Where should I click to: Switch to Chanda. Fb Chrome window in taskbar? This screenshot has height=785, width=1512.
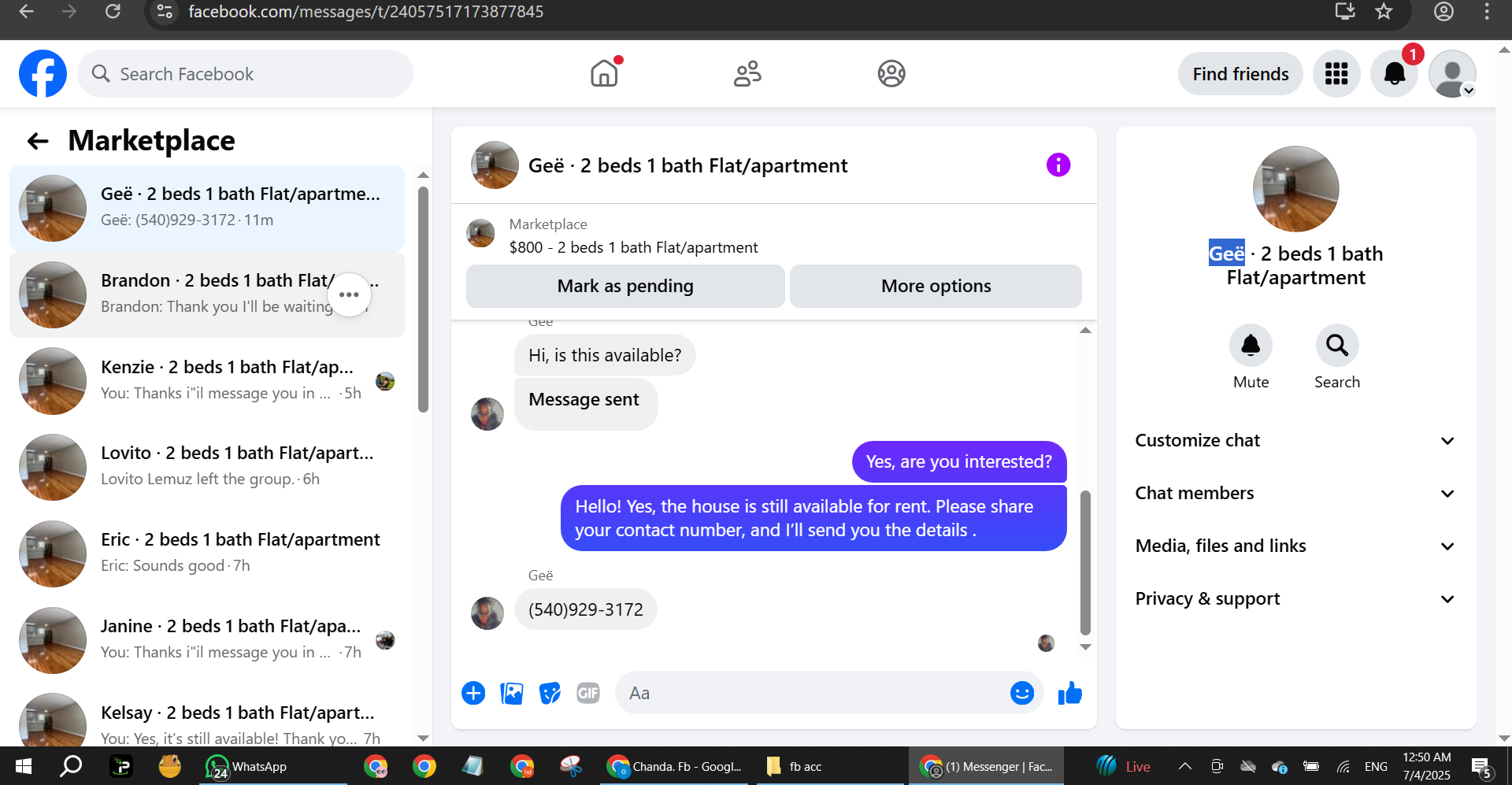click(x=674, y=766)
